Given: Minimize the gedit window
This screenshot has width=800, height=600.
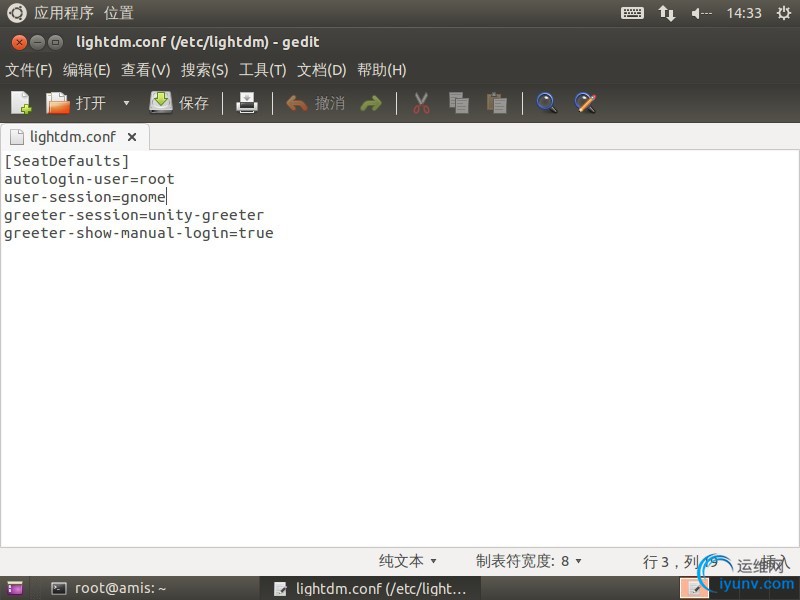Looking at the screenshot, I should pos(37,42).
